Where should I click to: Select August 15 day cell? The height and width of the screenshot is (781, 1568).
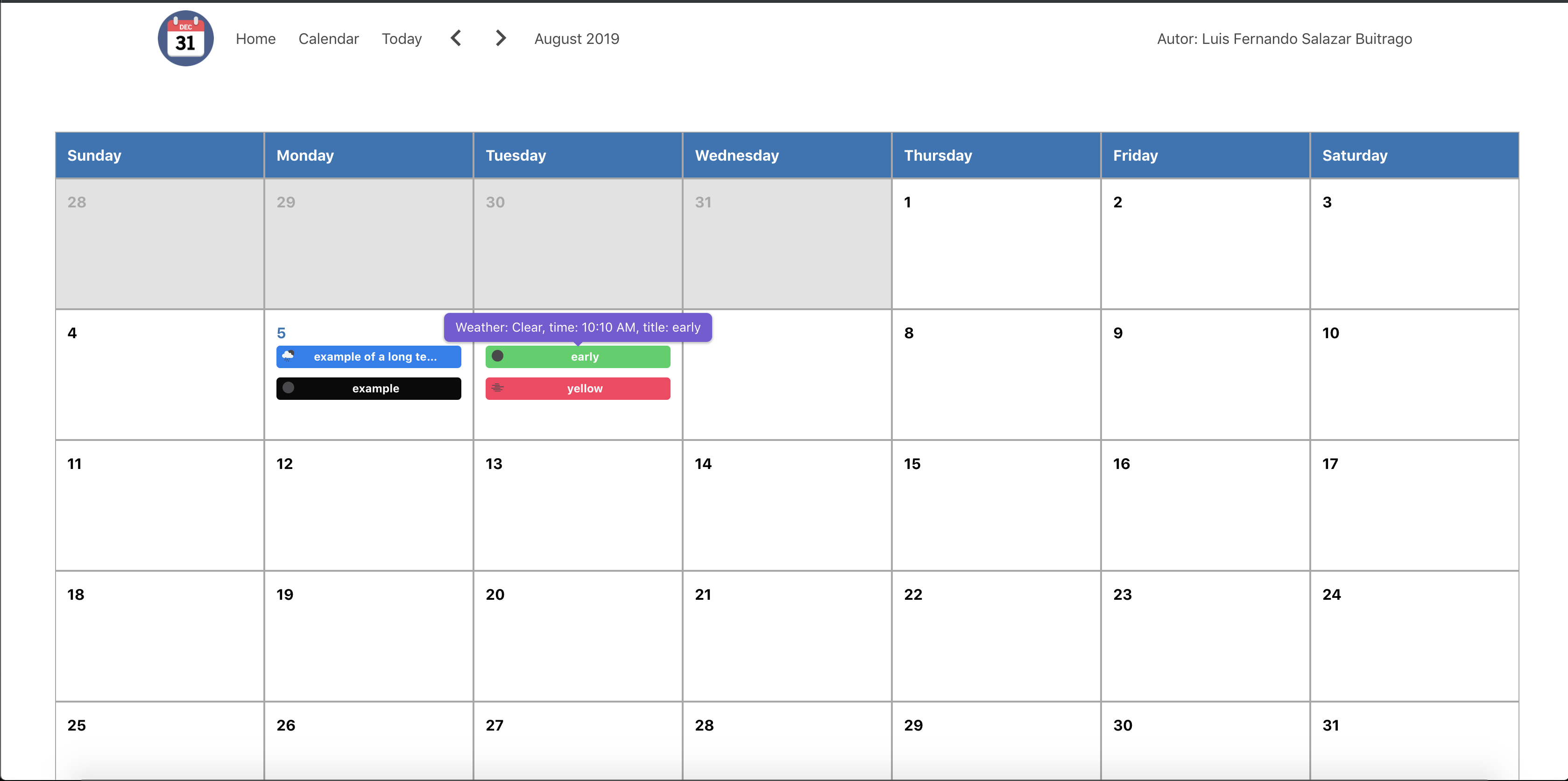996,505
